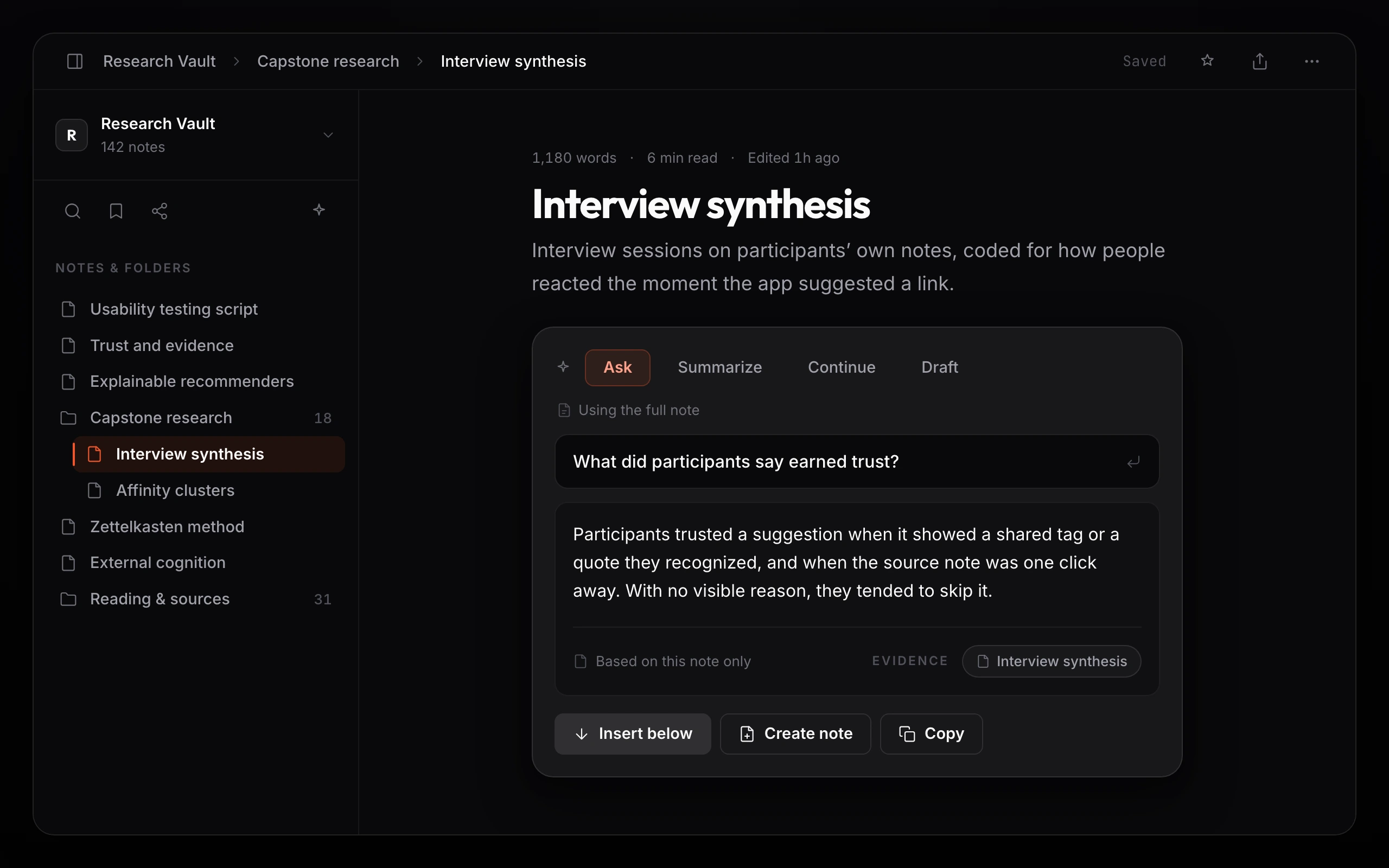Click the External cognition file icon
1389x868 pixels.
tap(68, 563)
